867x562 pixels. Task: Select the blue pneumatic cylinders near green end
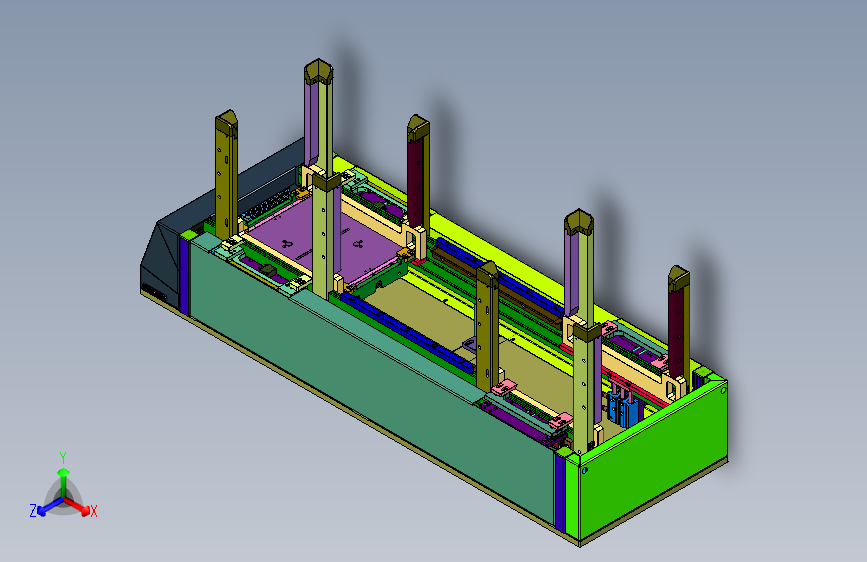[624, 408]
